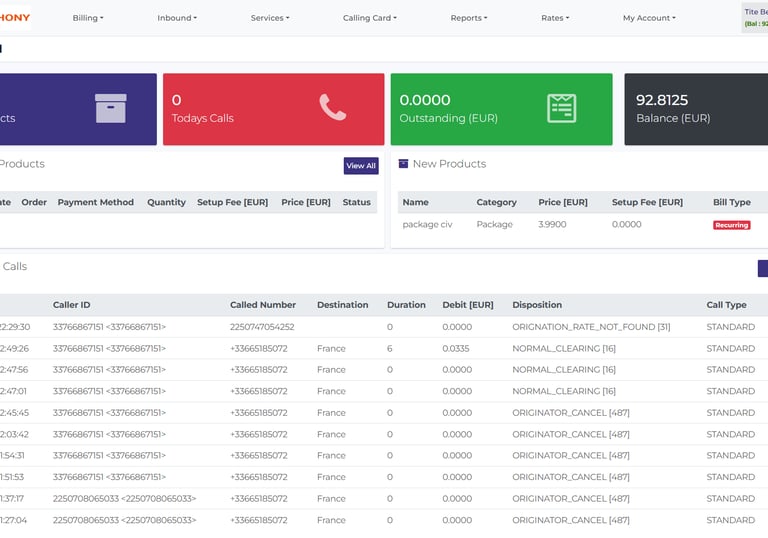The image size is (768, 538).
Task: Click the Recurring bill type badge
Action: click(x=731, y=225)
